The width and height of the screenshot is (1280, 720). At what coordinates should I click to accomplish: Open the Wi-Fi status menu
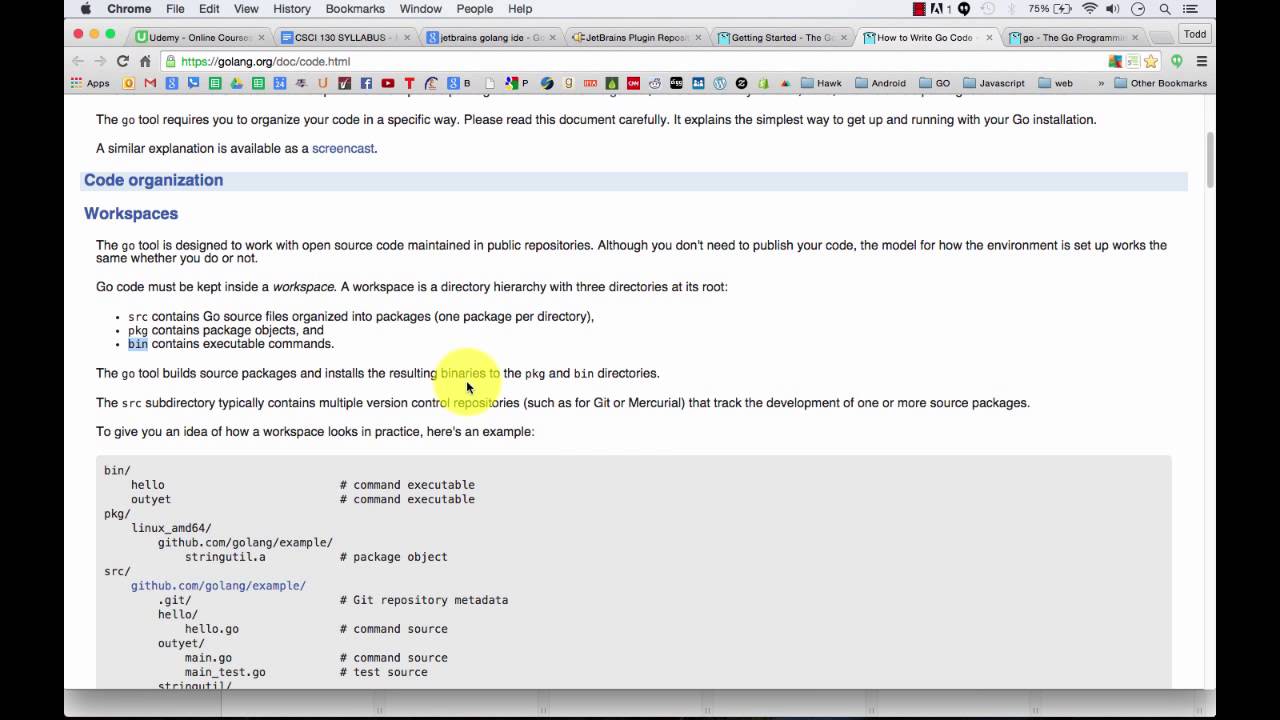coord(1089,9)
